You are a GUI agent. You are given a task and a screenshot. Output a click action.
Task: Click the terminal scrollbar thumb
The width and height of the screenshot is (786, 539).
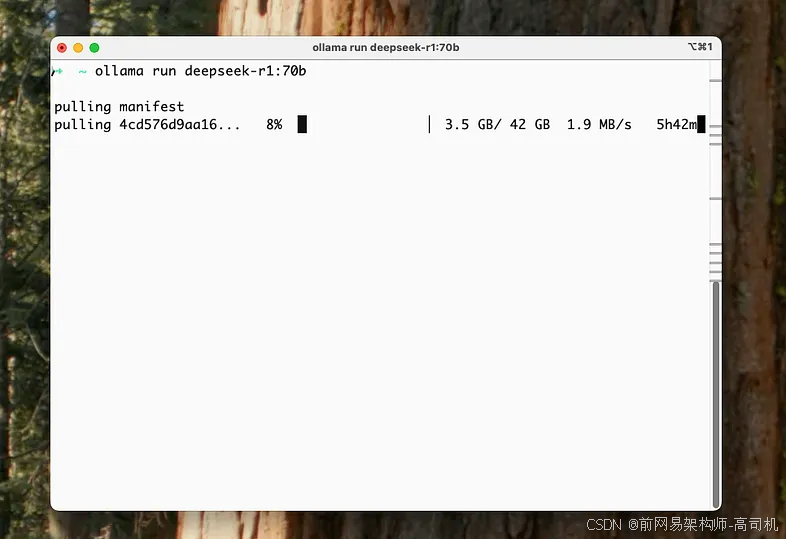716,394
